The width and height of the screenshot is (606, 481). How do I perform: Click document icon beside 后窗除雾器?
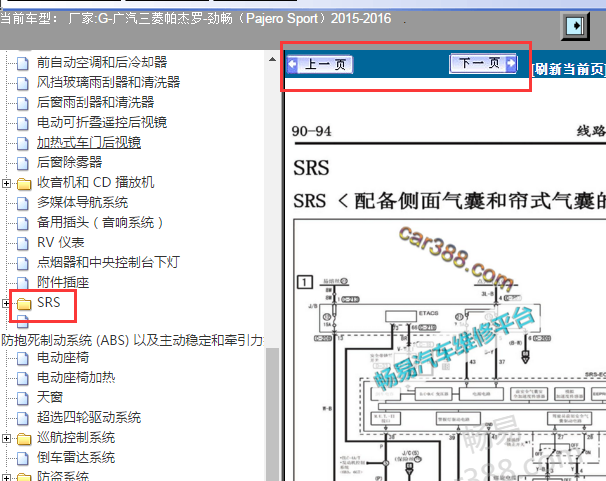pos(23,163)
